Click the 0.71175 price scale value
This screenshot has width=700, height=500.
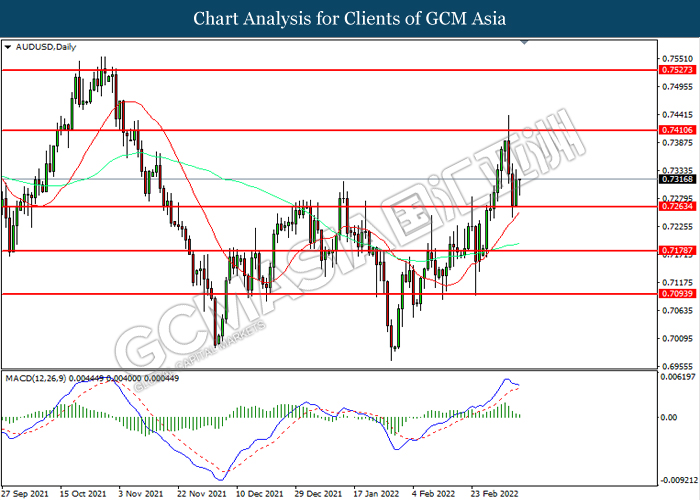pyautogui.click(x=678, y=283)
